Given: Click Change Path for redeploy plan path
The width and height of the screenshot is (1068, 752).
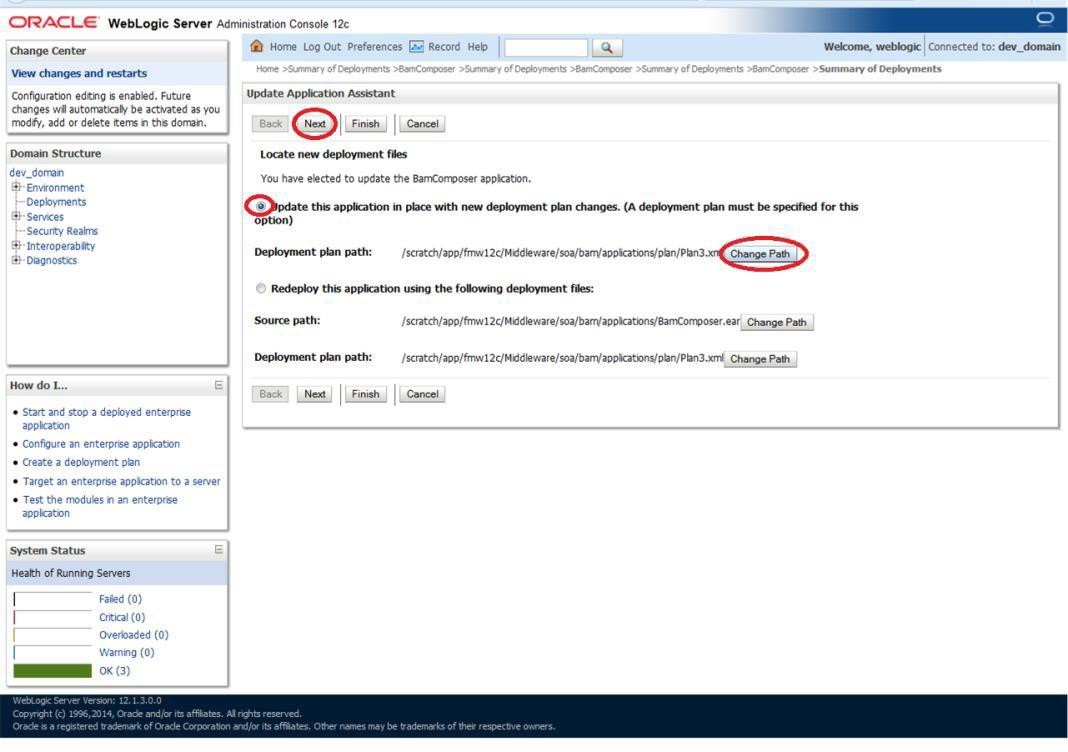Looking at the screenshot, I should click(760, 359).
